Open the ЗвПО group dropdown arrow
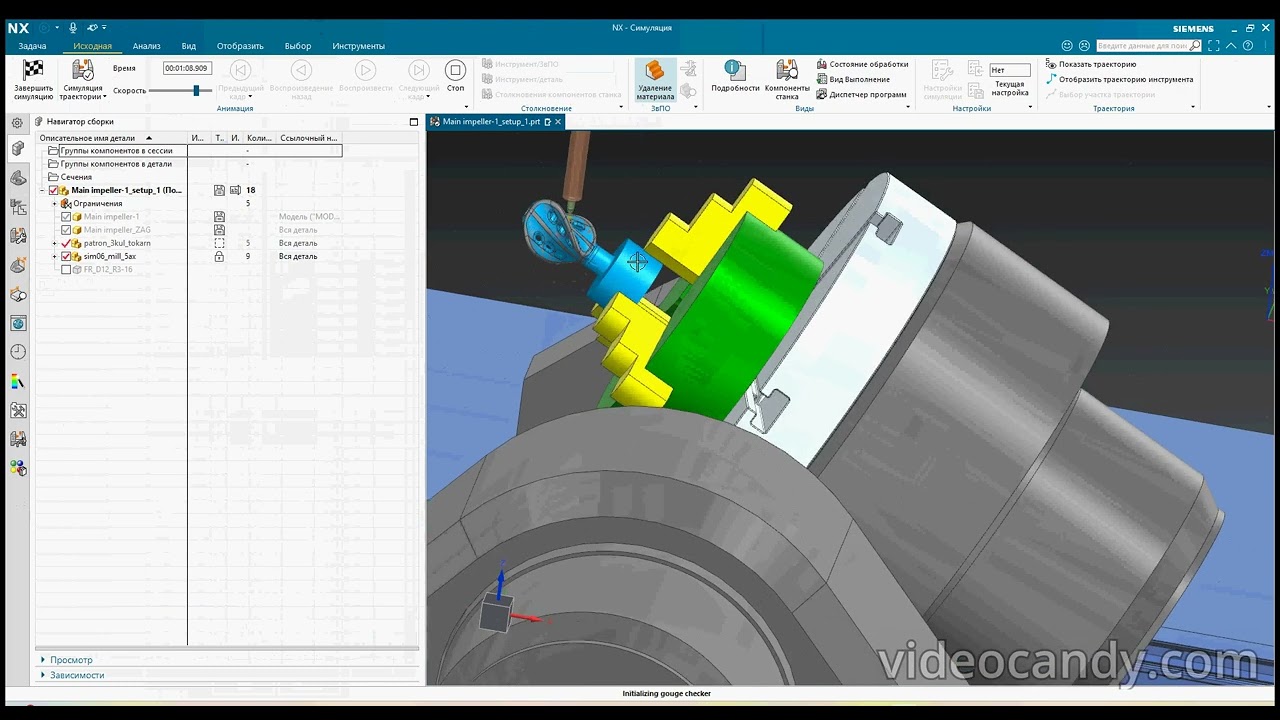 [696, 108]
